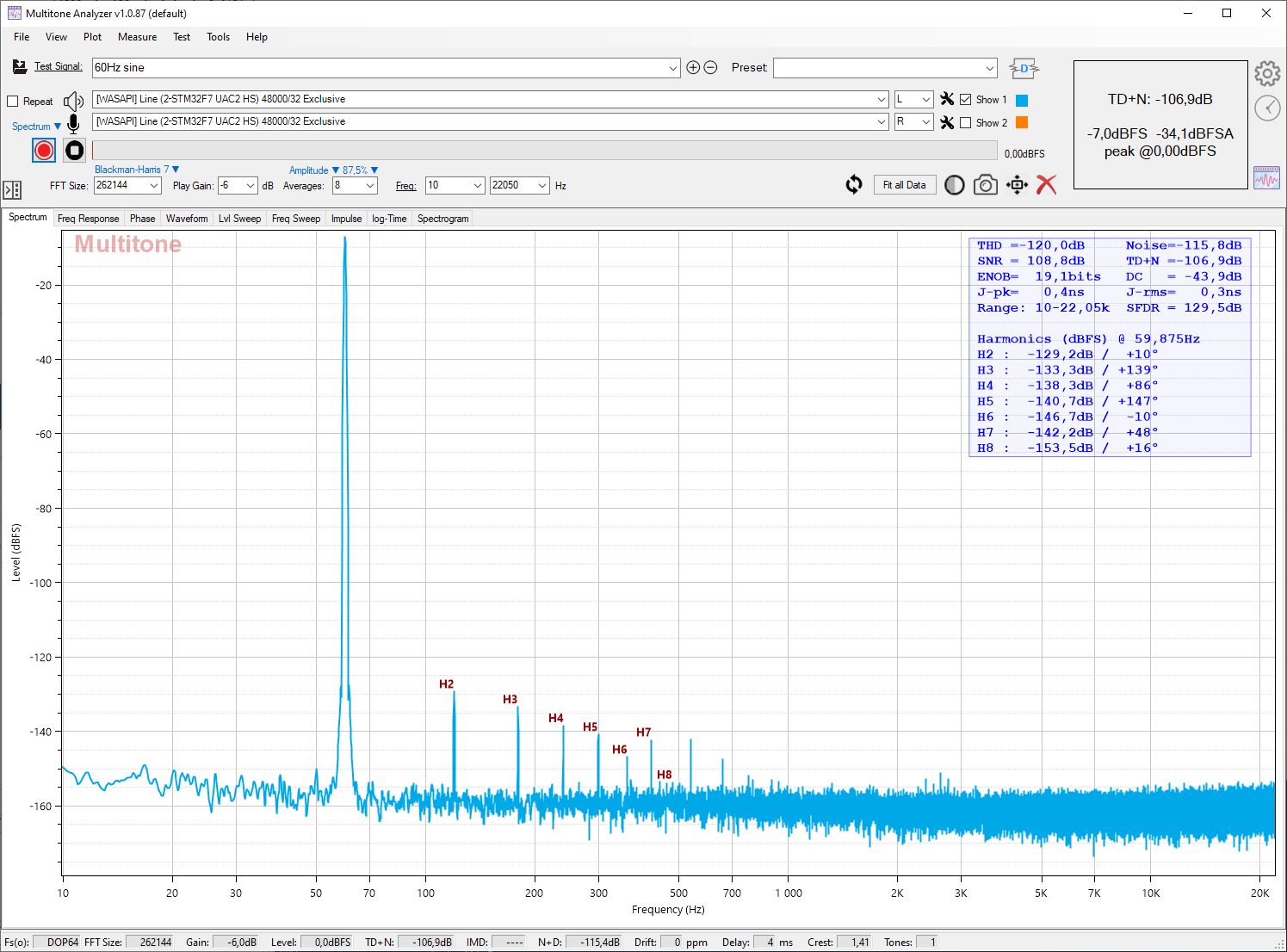Click the TD+N summary display panel
1287x952 pixels.
(x=1160, y=125)
